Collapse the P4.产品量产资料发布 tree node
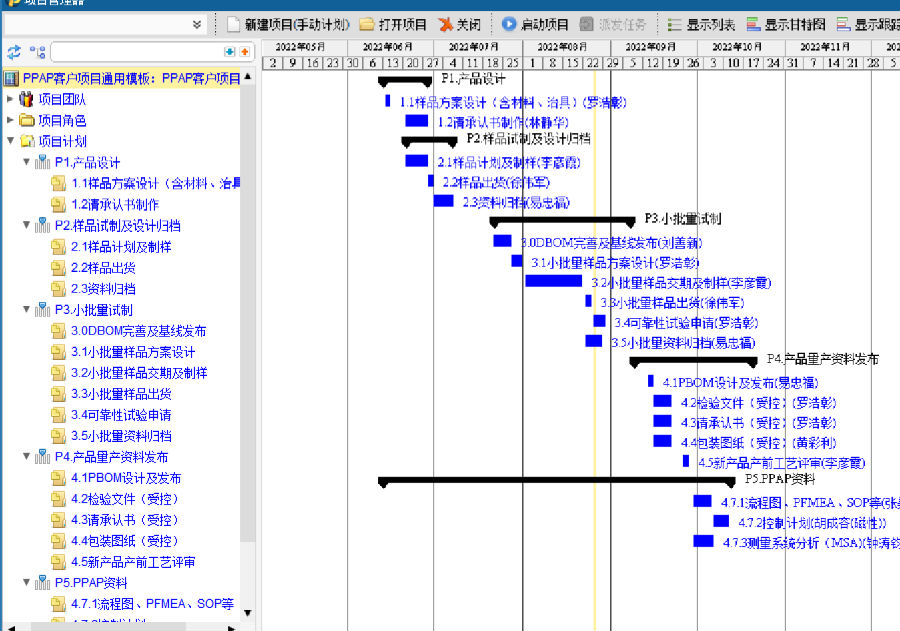The height and width of the screenshot is (631, 900). (26, 456)
